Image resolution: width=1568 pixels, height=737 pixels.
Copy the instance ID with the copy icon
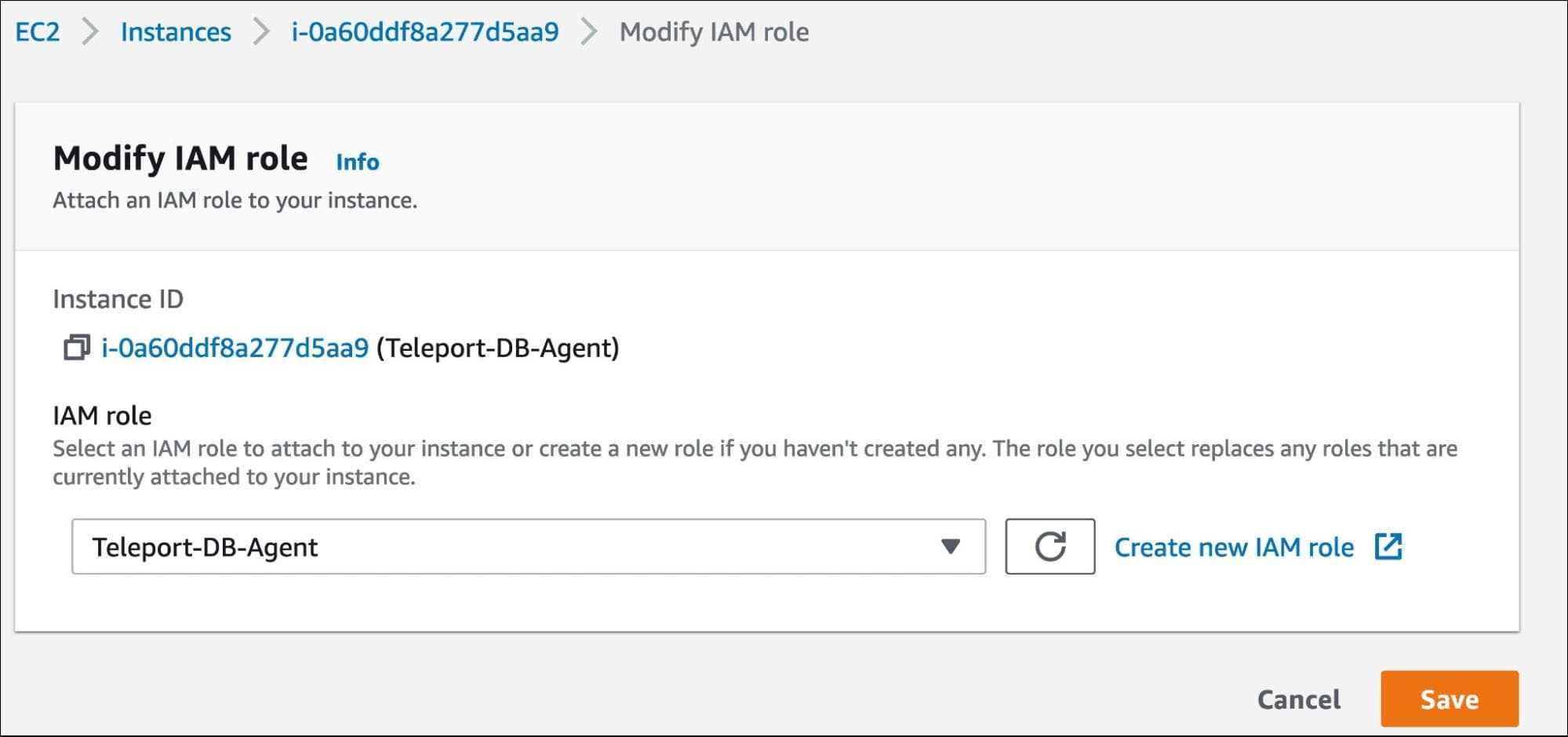pyautogui.click(x=76, y=347)
